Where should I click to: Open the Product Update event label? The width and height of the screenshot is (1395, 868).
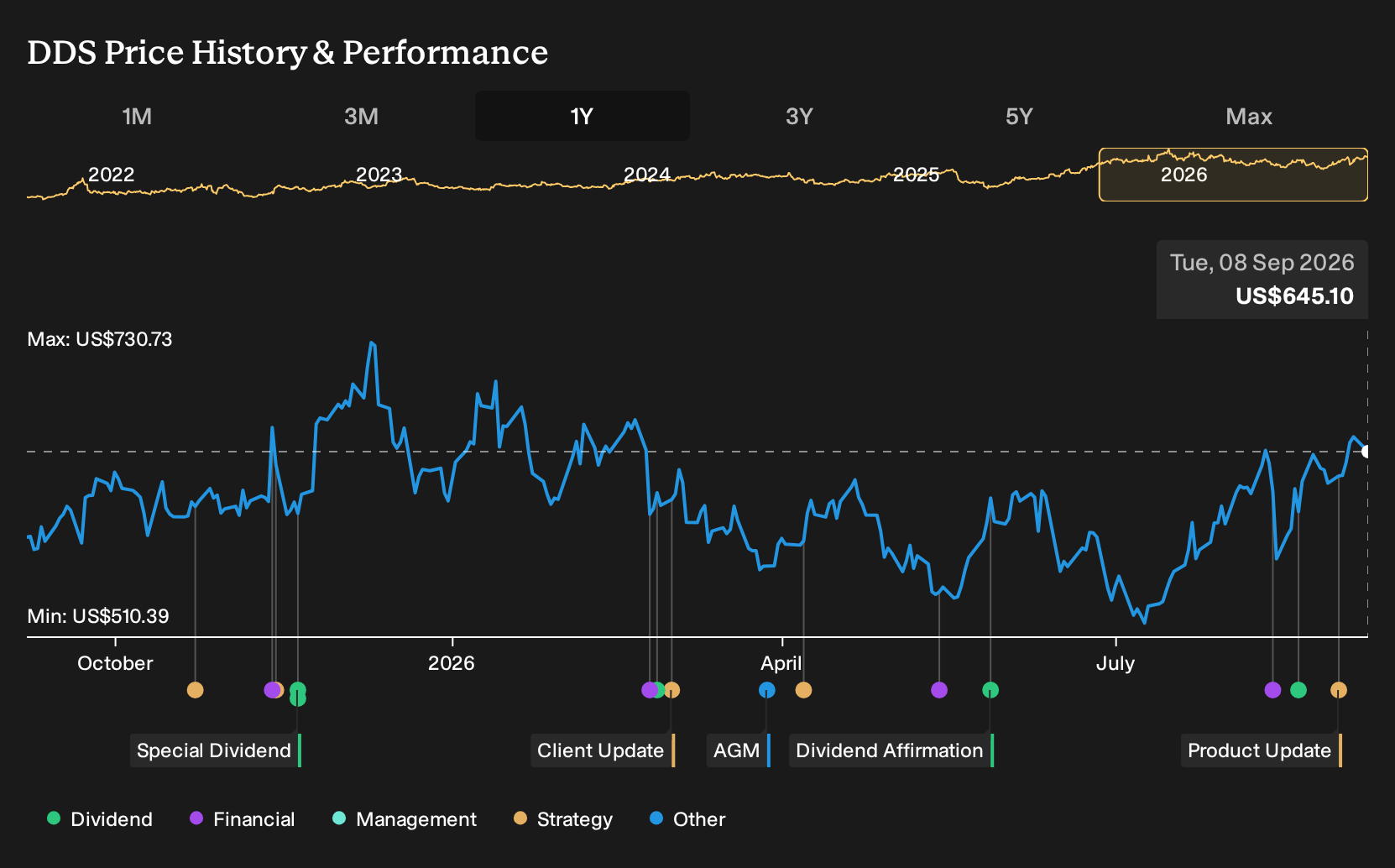click(1262, 750)
